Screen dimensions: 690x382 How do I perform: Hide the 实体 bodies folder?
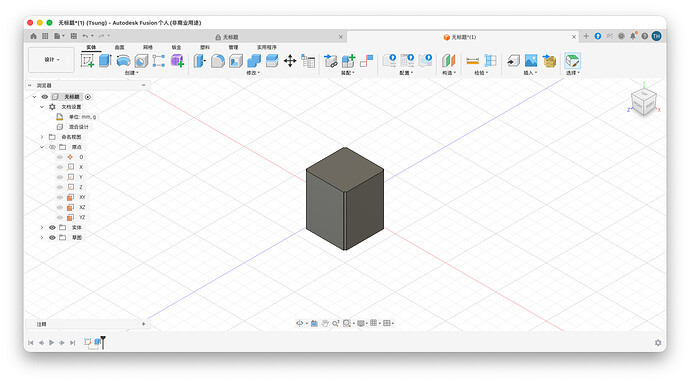point(52,228)
